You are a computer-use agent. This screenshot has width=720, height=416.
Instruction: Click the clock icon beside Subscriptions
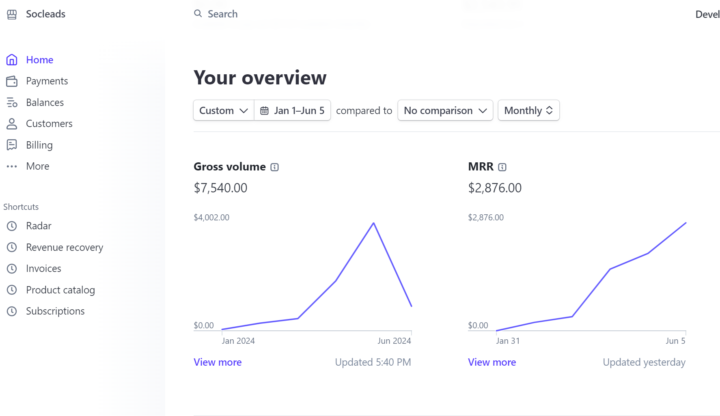point(12,311)
